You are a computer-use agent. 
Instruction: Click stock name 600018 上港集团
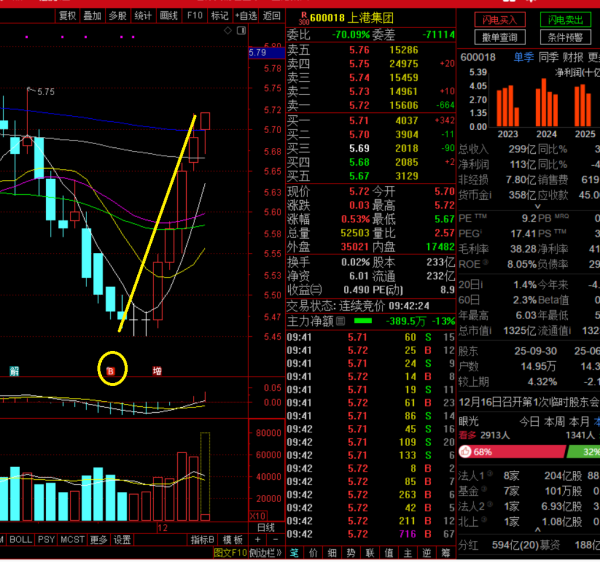[352, 18]
